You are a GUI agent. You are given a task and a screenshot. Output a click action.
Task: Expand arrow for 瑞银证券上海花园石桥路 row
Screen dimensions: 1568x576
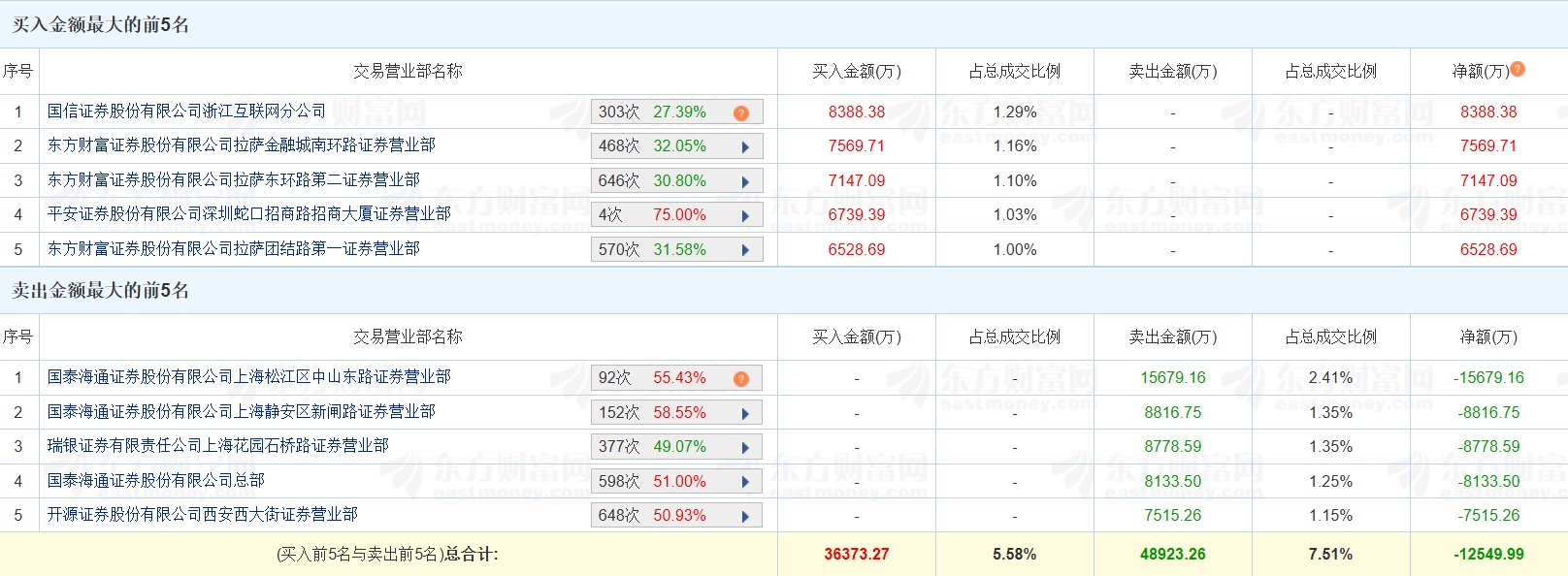point(745,447)
